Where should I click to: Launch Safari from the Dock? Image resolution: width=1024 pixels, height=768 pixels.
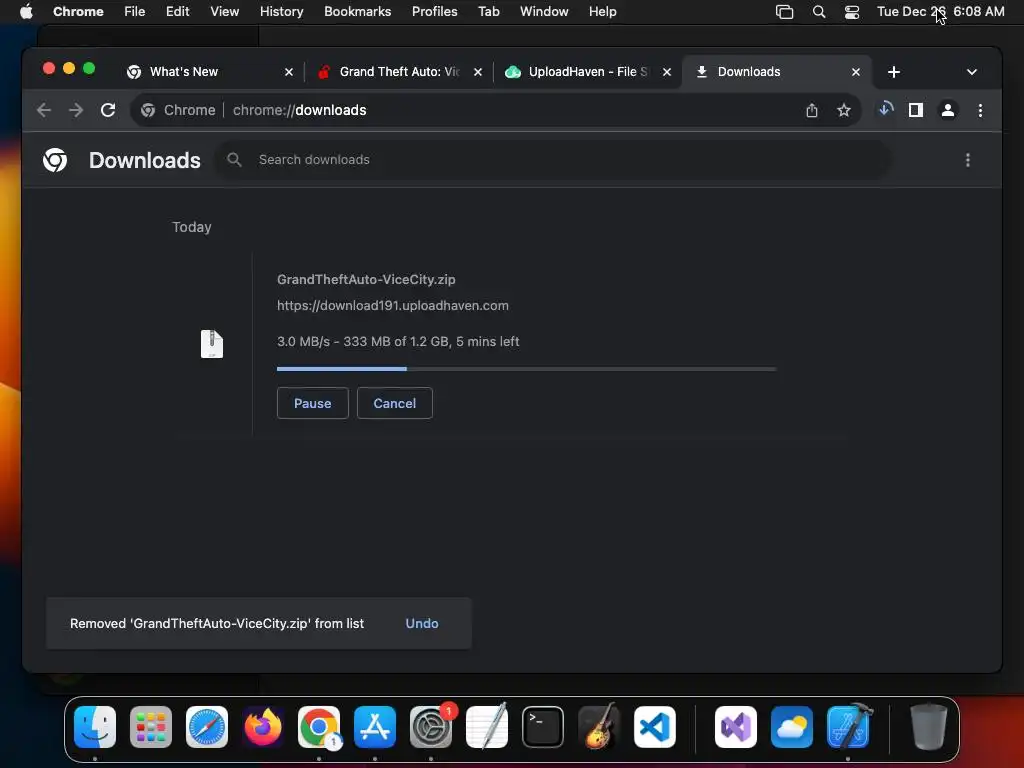[x=207, y=727]
